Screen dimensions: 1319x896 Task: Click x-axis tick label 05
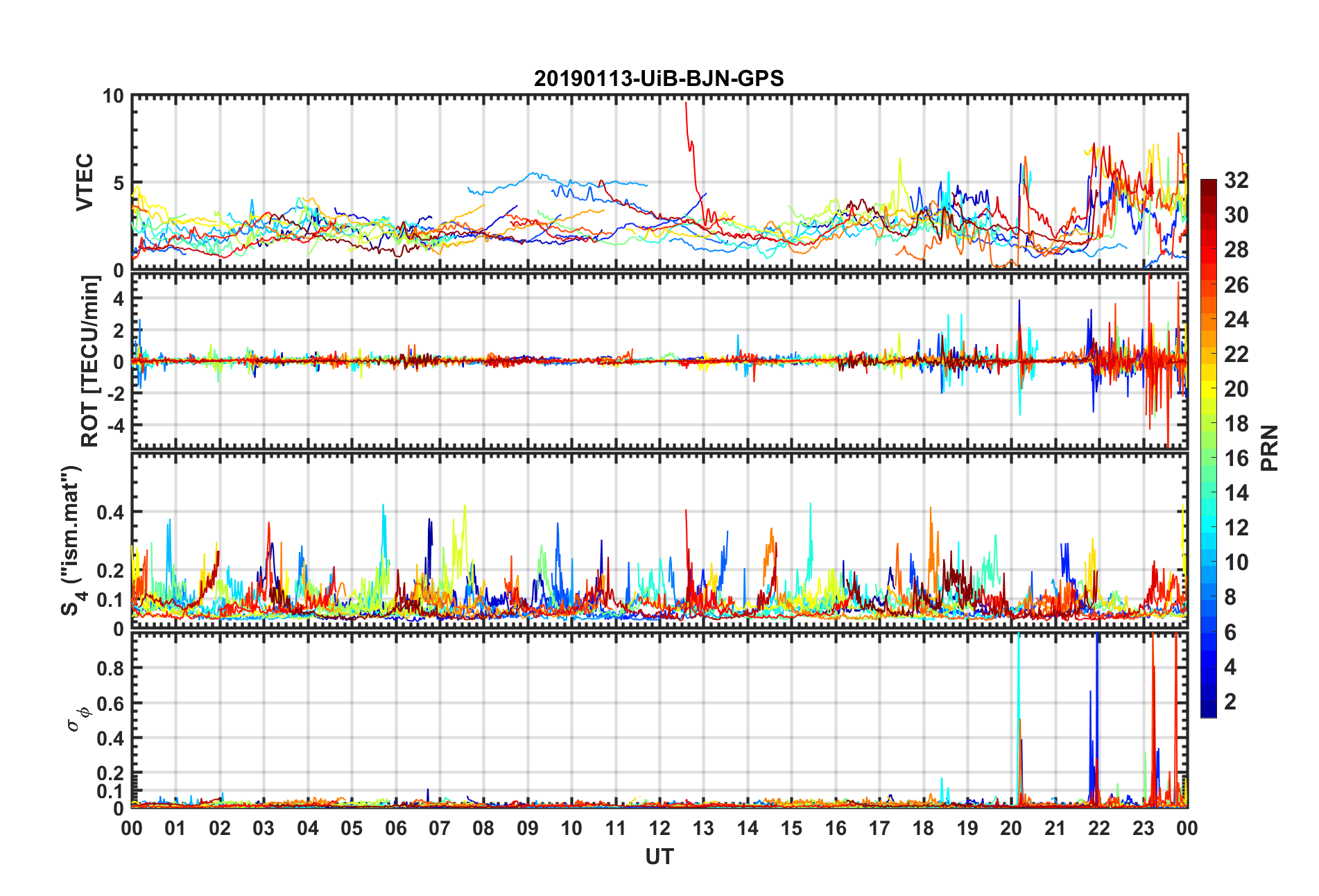(352, 828)
